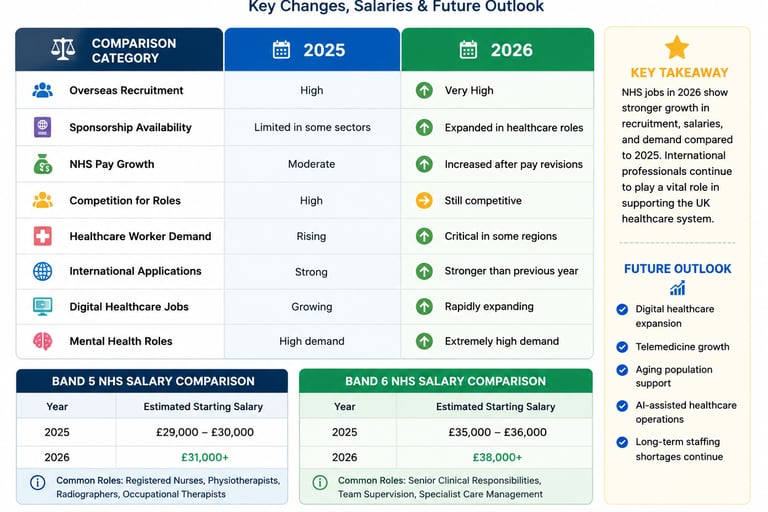Click the 'Limited in some sectors' cell
The height and width of the screenshot is (512, 768).
click(312, 127)
